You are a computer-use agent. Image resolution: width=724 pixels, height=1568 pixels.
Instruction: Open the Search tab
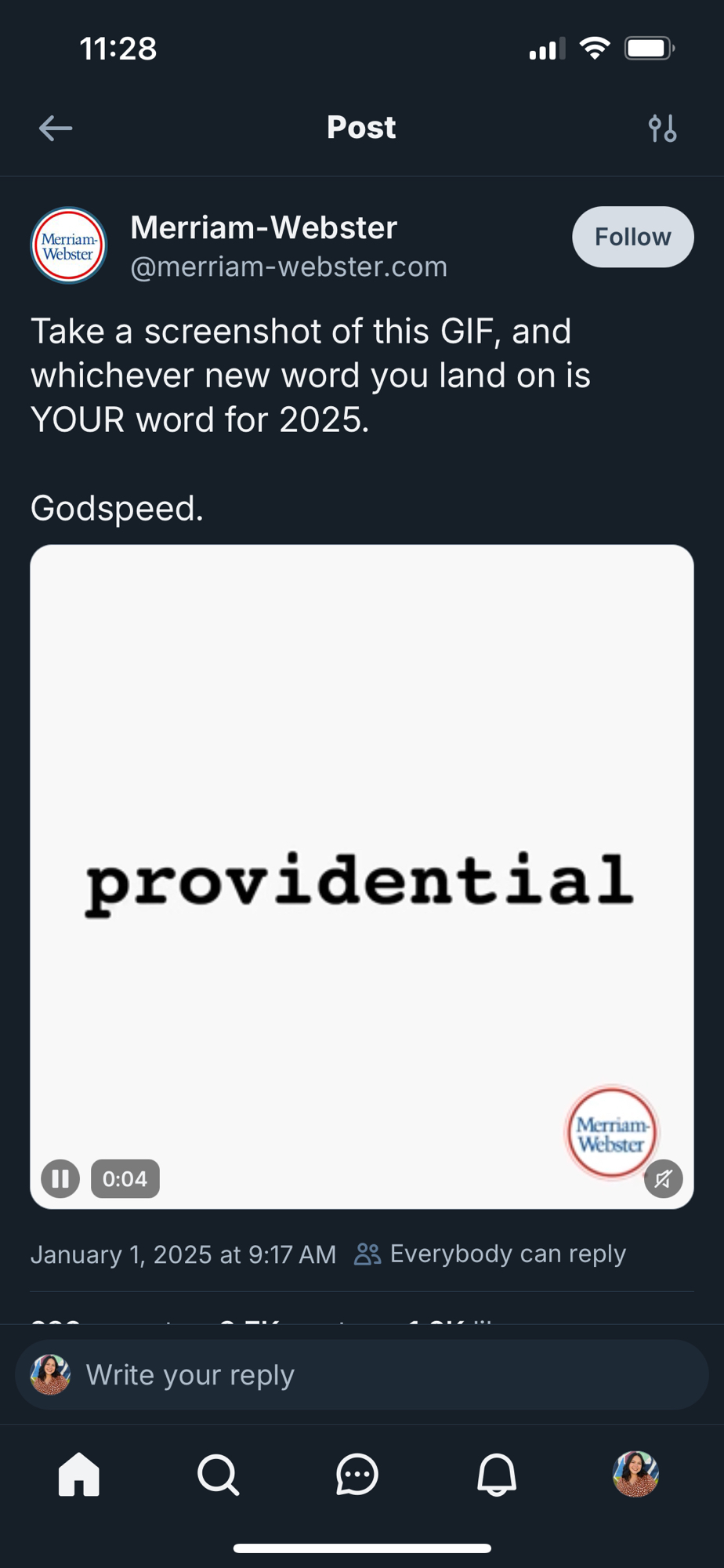(218, 1474)
